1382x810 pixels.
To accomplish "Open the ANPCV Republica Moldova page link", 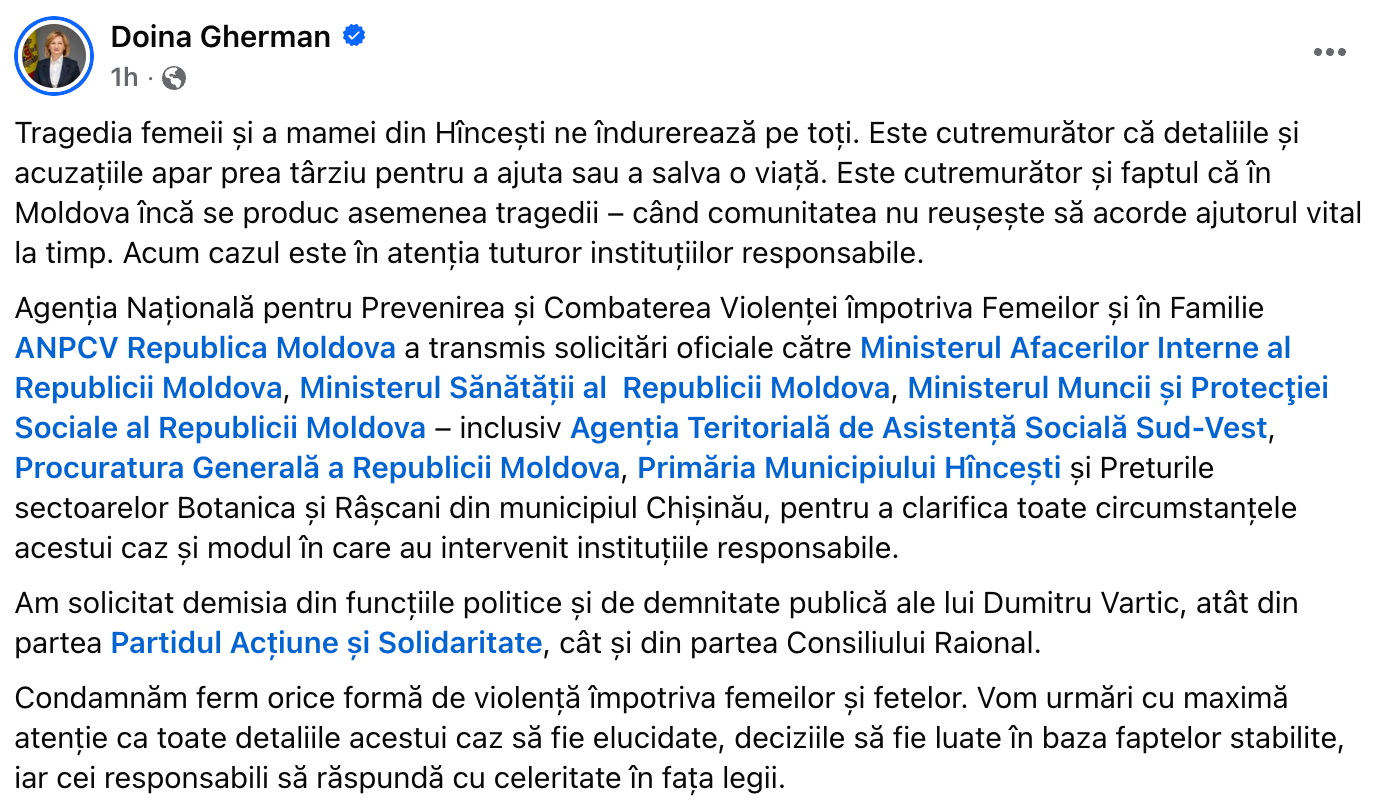I will pos(205,348).
